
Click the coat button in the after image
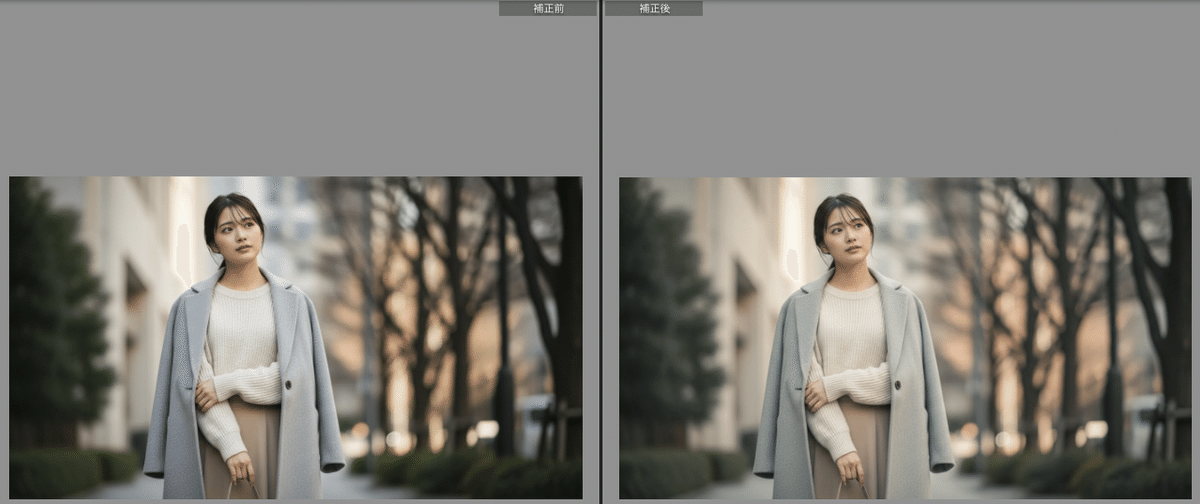point(897,384)
